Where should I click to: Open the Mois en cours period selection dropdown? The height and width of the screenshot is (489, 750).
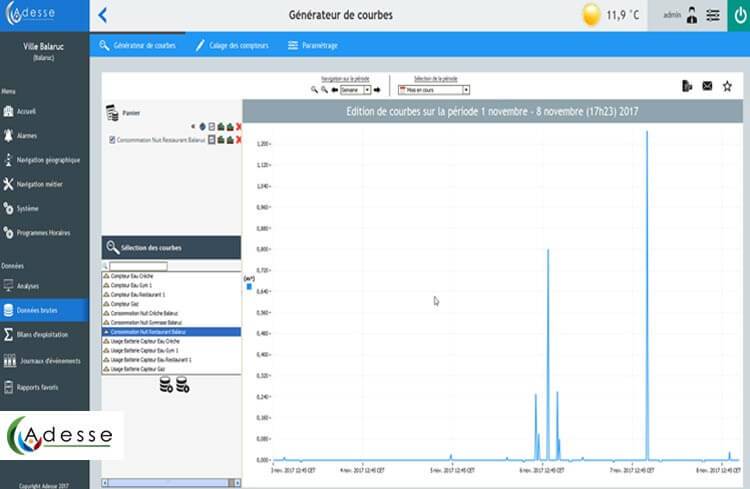(434, 90)
